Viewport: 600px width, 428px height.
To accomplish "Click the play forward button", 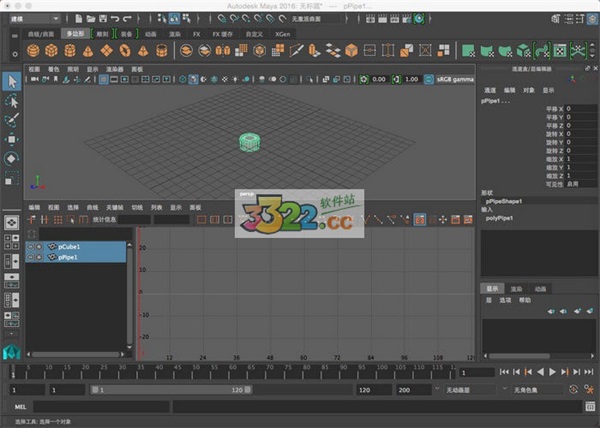I will (x=553, y=371).
